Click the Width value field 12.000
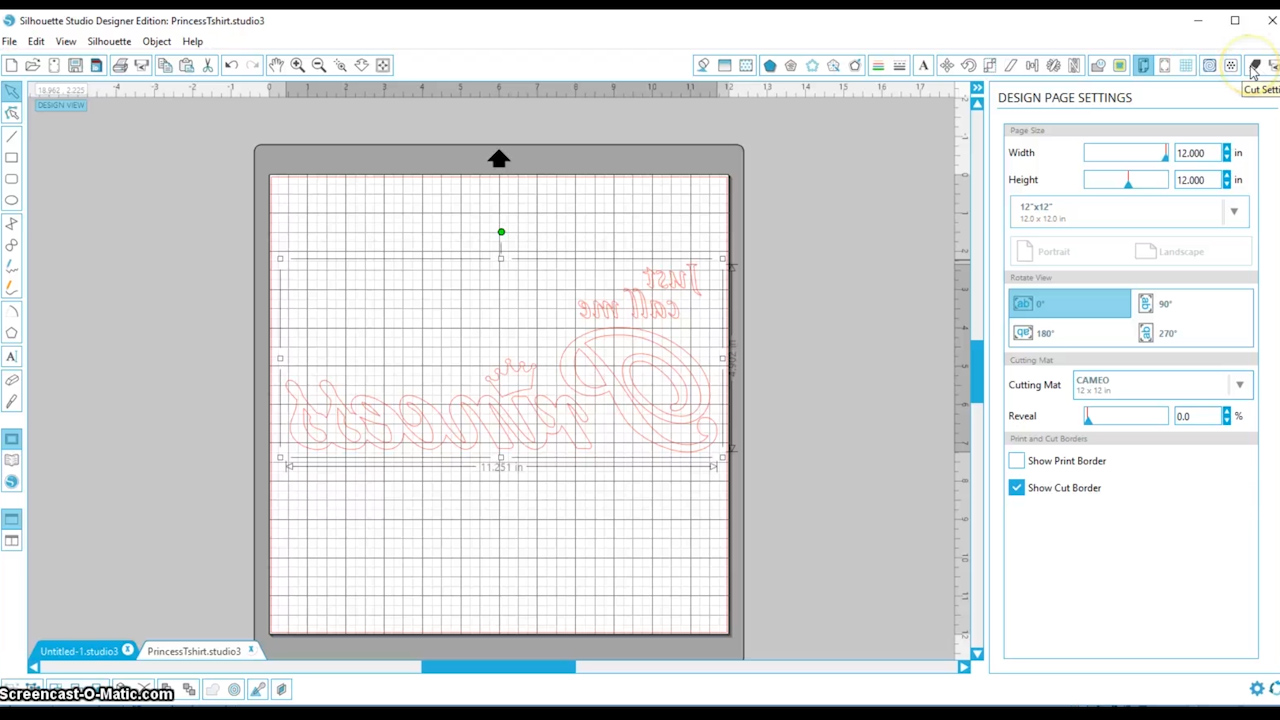The image size is (1280, 720). click(1196, 153)
